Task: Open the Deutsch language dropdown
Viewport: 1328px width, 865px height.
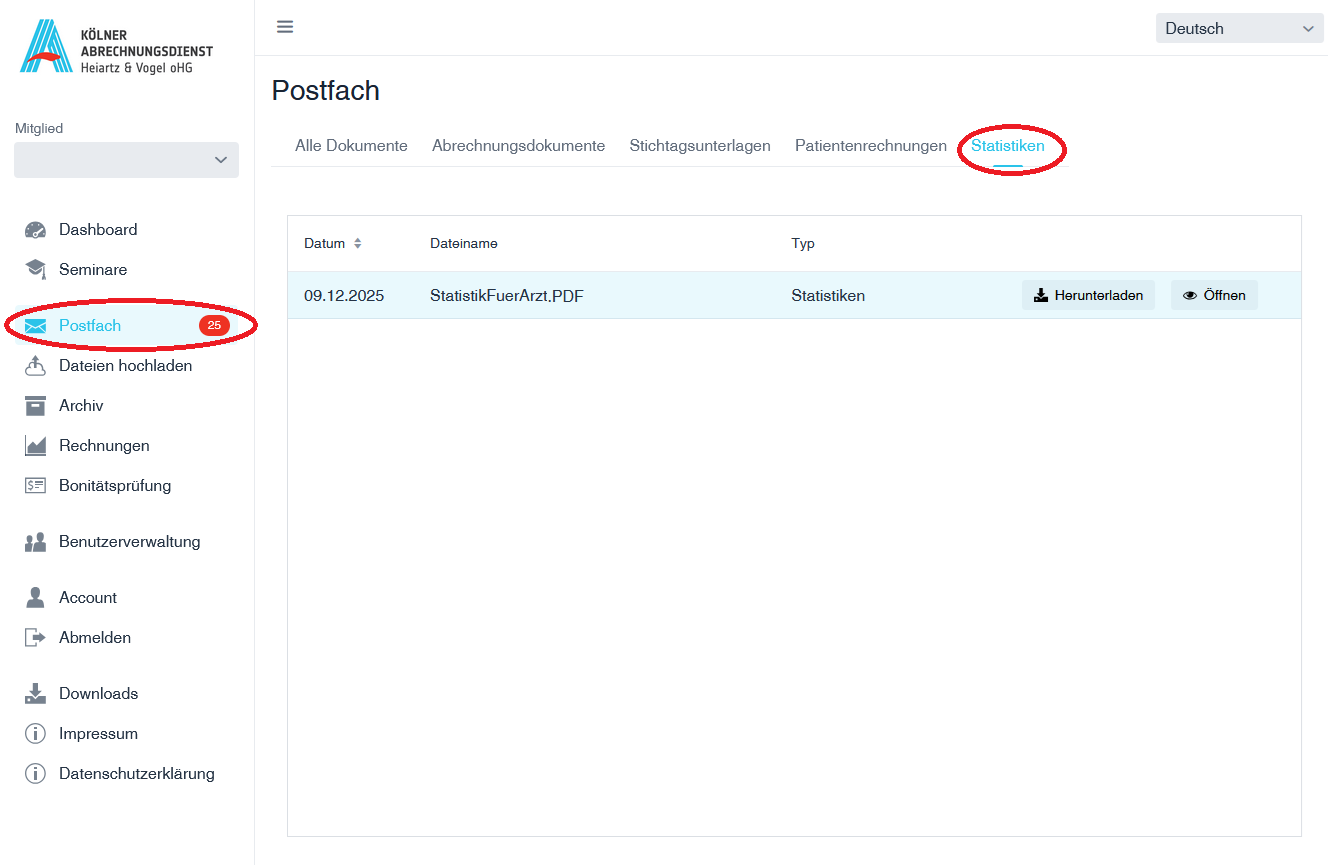Action: coord(1239,29)
